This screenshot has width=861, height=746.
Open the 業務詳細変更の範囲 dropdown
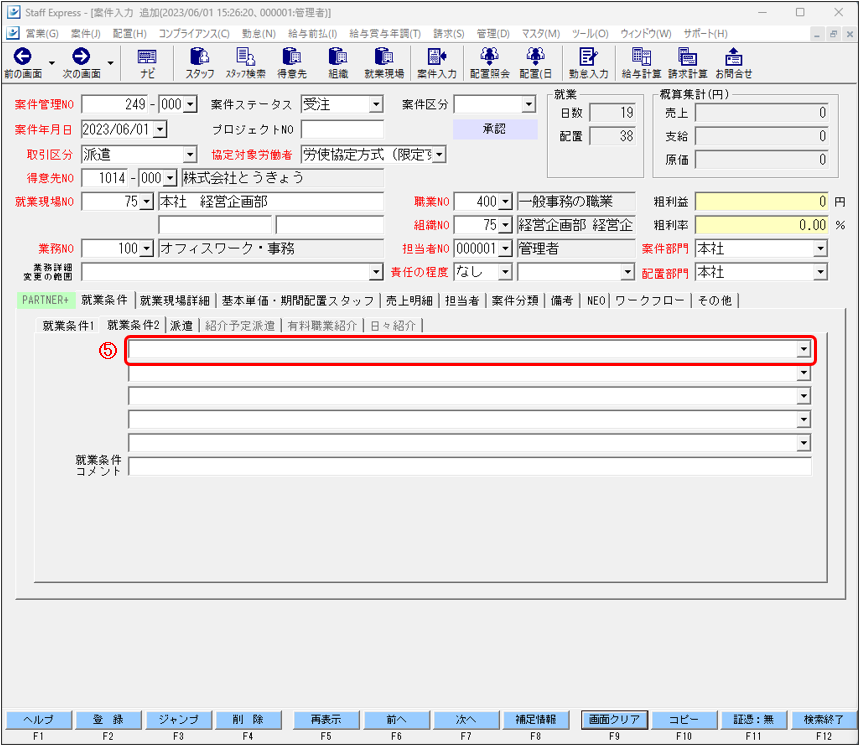(376, 272)
